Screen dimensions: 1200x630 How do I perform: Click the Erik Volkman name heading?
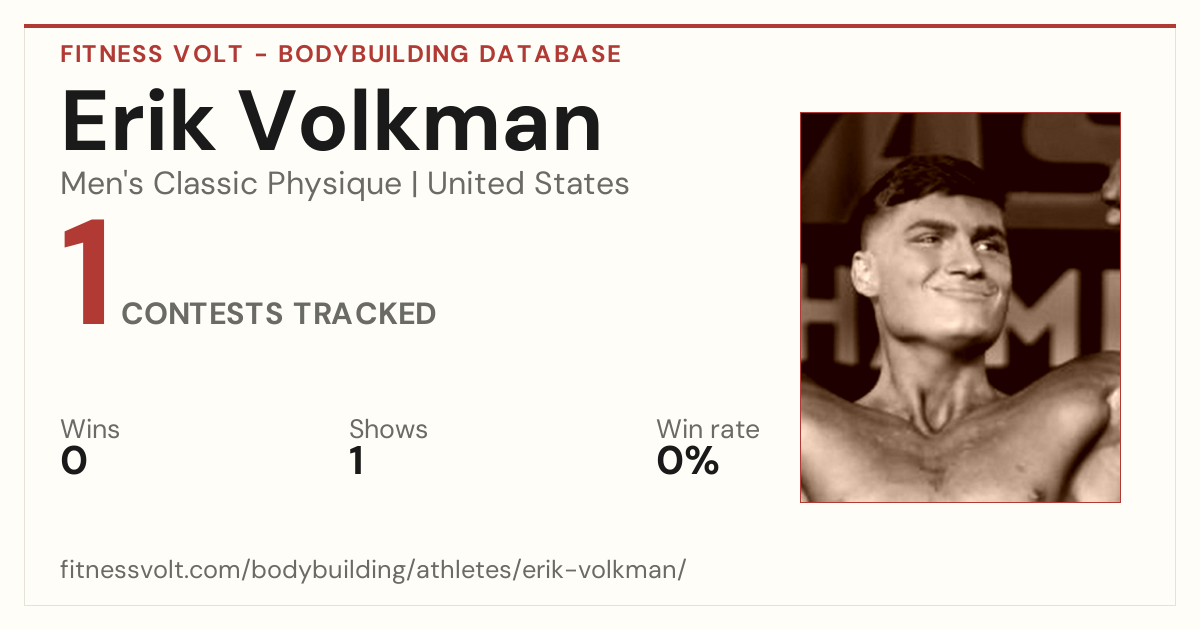point(332,122)
